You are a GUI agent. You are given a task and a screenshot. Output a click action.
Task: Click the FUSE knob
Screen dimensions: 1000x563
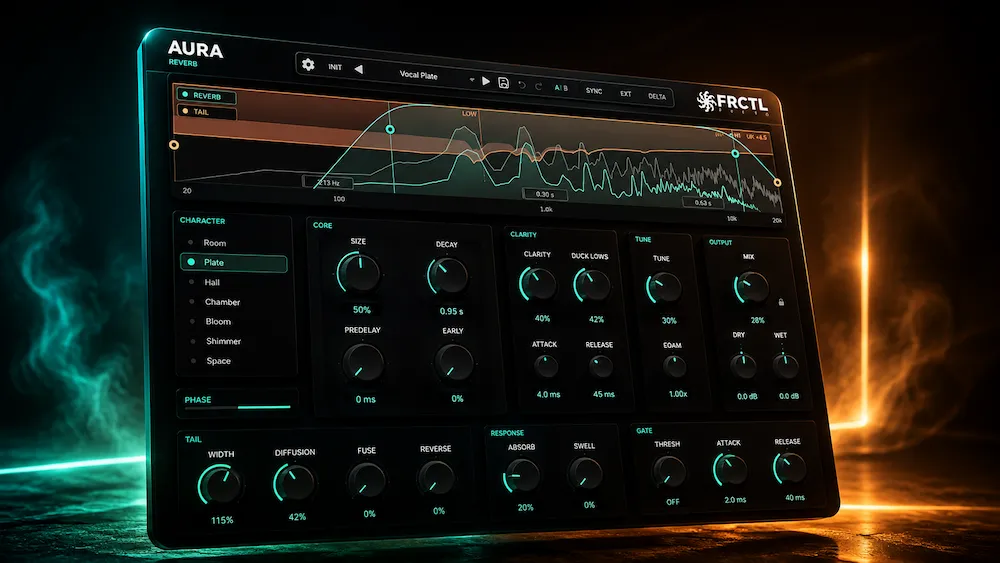coord(367,480)
